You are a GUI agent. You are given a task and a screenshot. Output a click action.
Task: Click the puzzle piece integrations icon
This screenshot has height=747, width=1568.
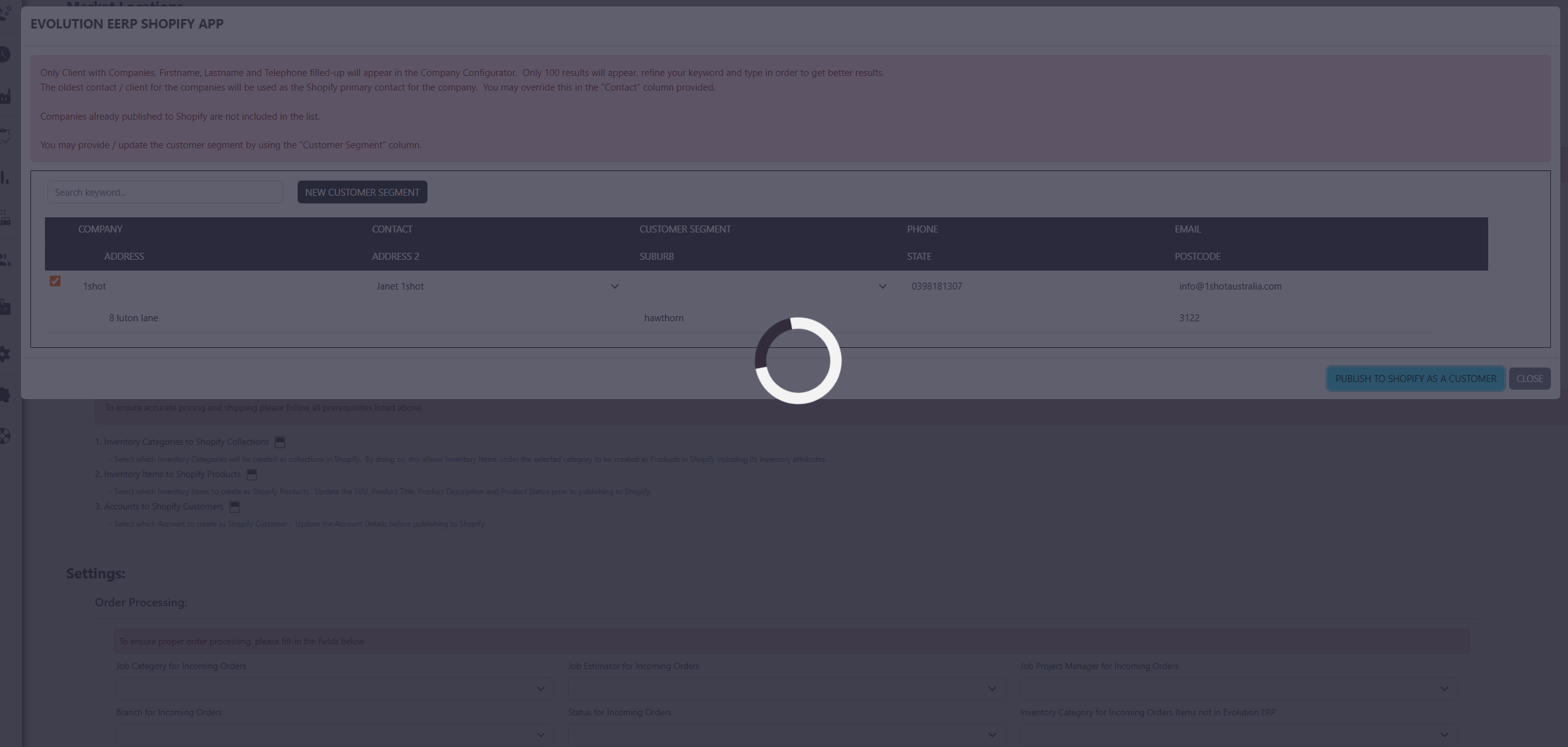click(x=5, y=395)
